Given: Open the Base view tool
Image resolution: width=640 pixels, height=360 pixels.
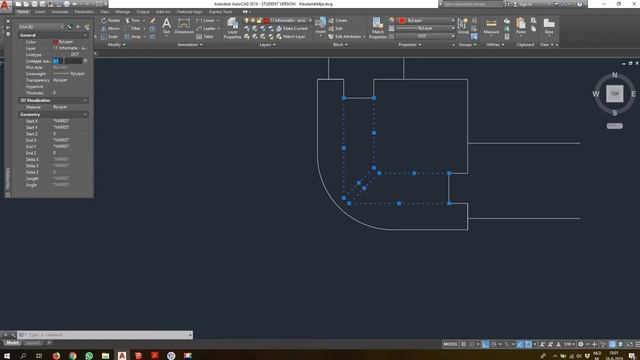Looking at the screenshot, I should [549, 26].
